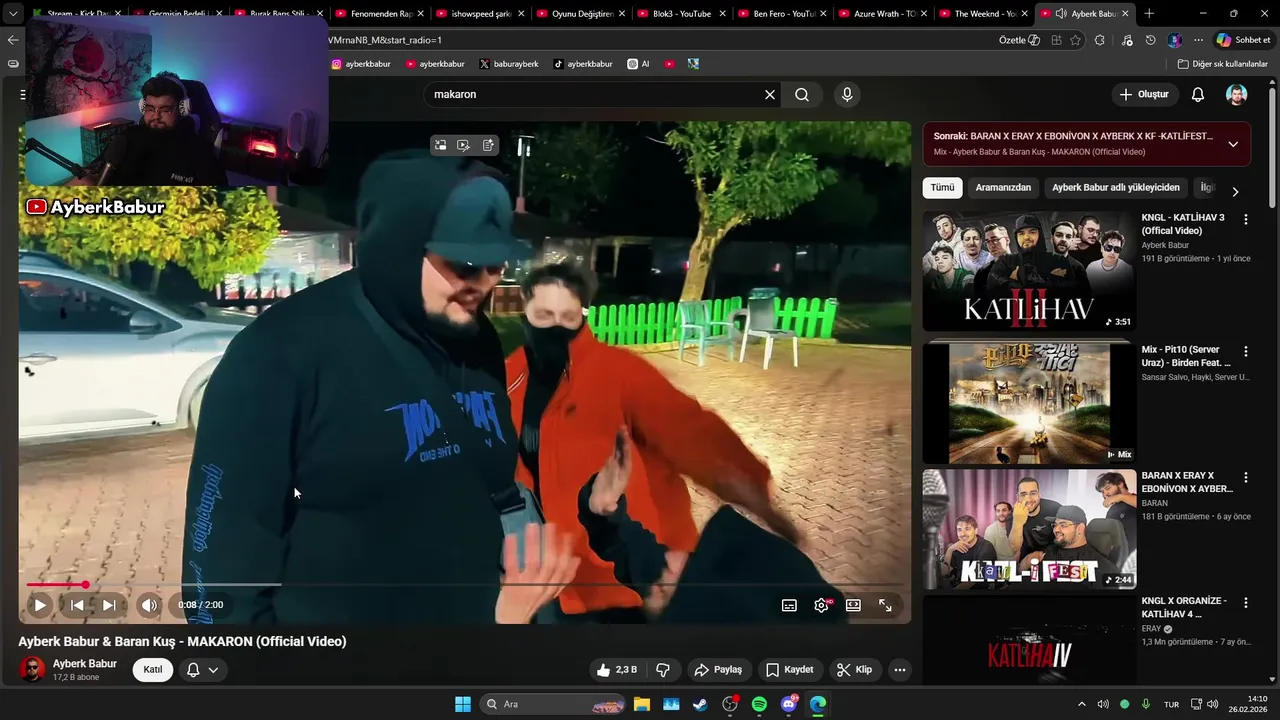Open a new browser tab

click(x=1149, y=14)
